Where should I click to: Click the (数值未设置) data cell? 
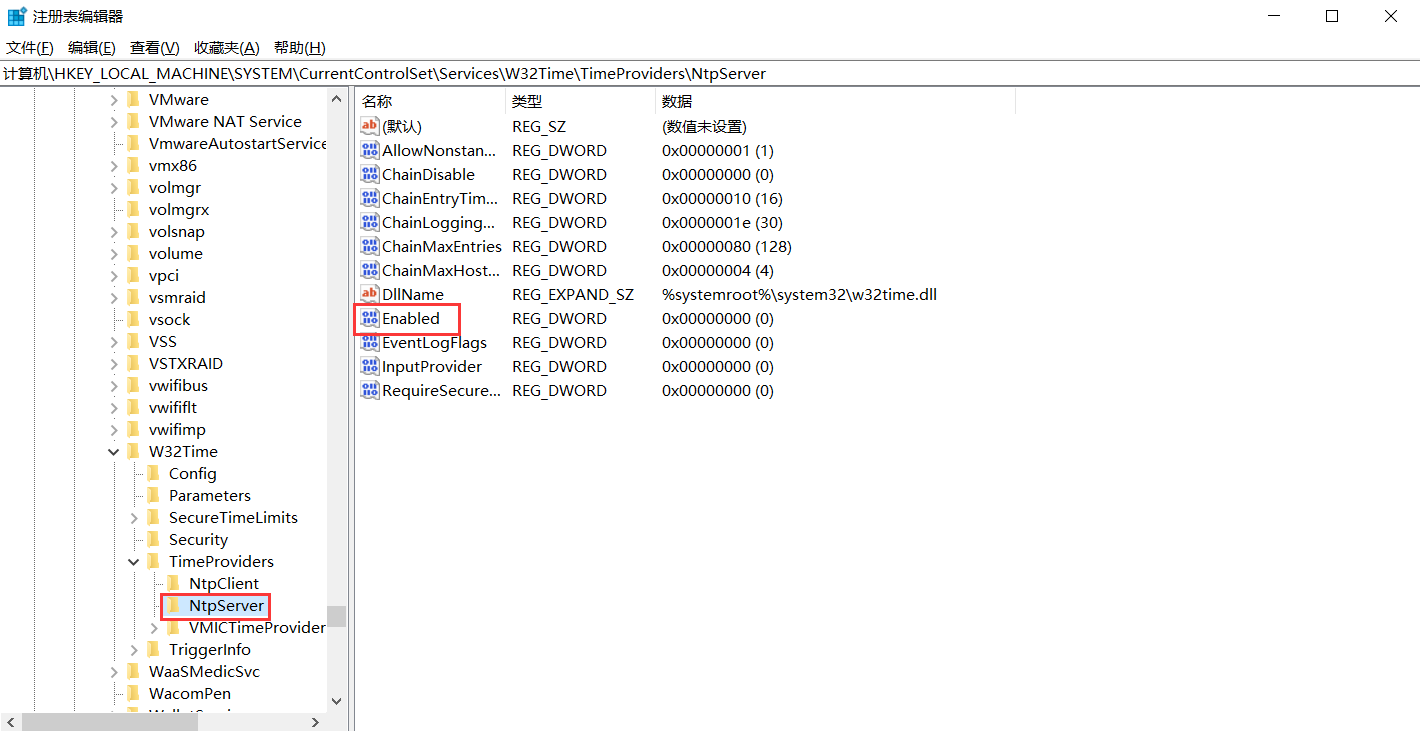coord(704,127)
